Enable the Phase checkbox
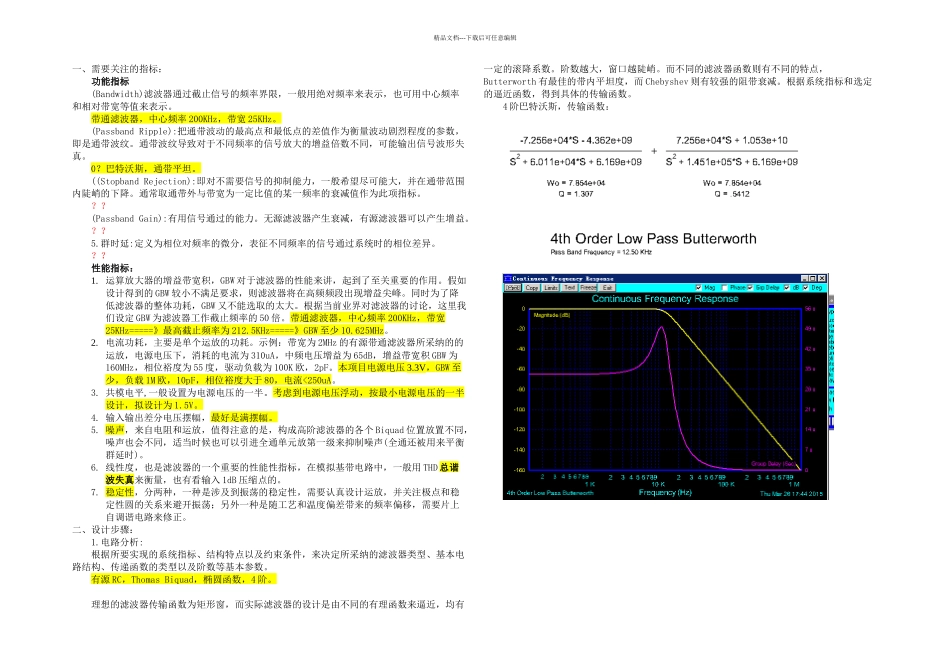This screenshot has height=672, width=950. point(725,288)
